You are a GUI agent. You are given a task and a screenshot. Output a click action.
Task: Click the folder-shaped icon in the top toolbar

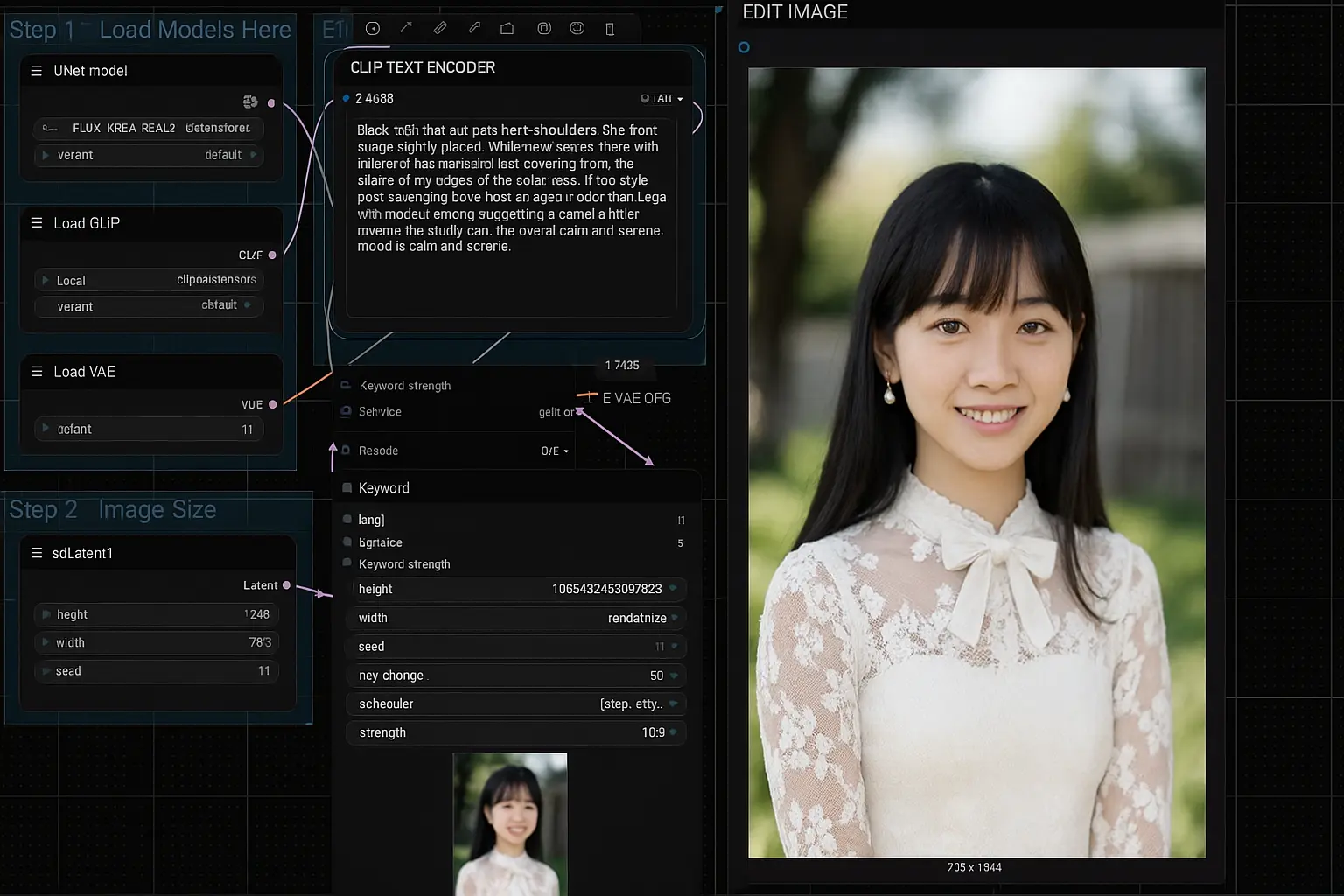[x=507, y=28]
